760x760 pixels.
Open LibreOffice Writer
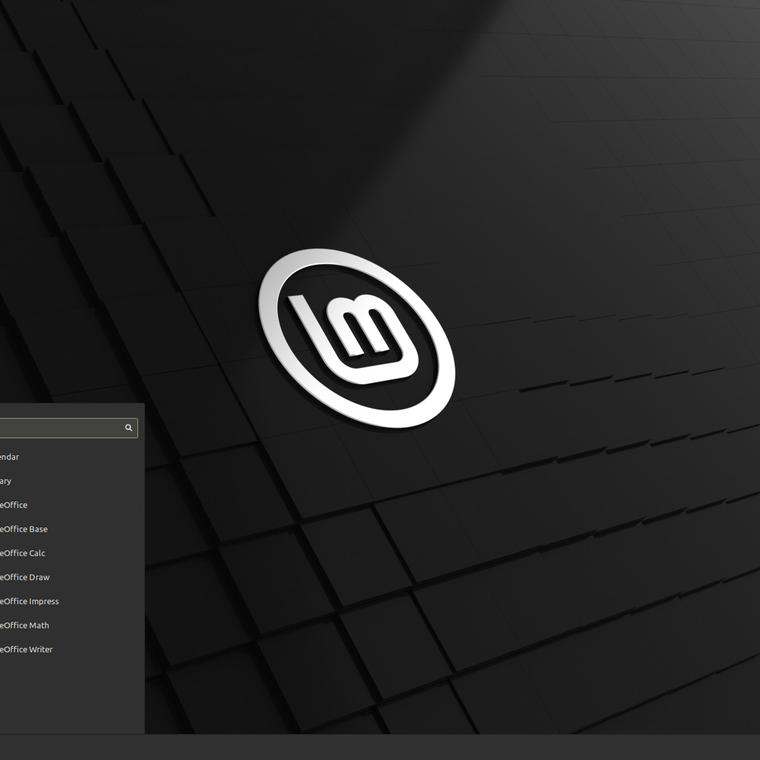(x=27, y=649)
